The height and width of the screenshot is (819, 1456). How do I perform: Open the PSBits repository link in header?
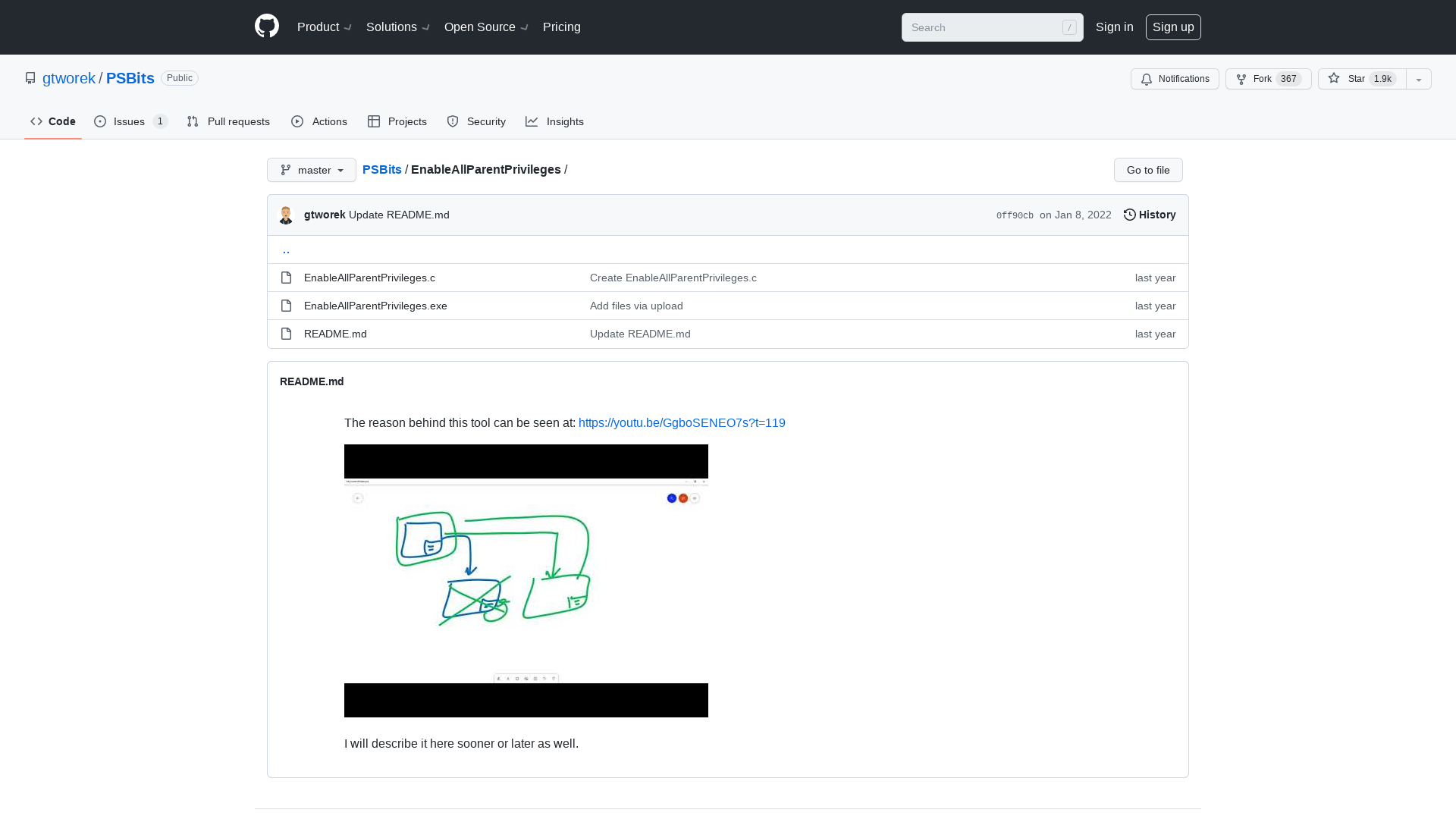pos(130,78)
